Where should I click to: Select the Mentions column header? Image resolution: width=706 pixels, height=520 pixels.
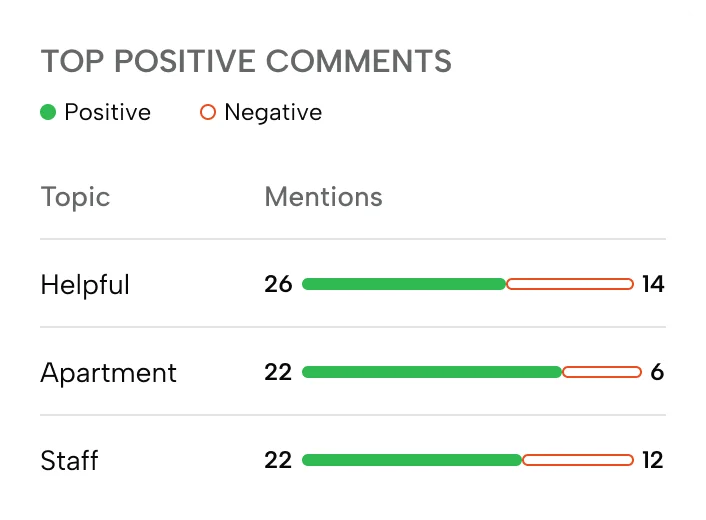[x=323, y=197]
